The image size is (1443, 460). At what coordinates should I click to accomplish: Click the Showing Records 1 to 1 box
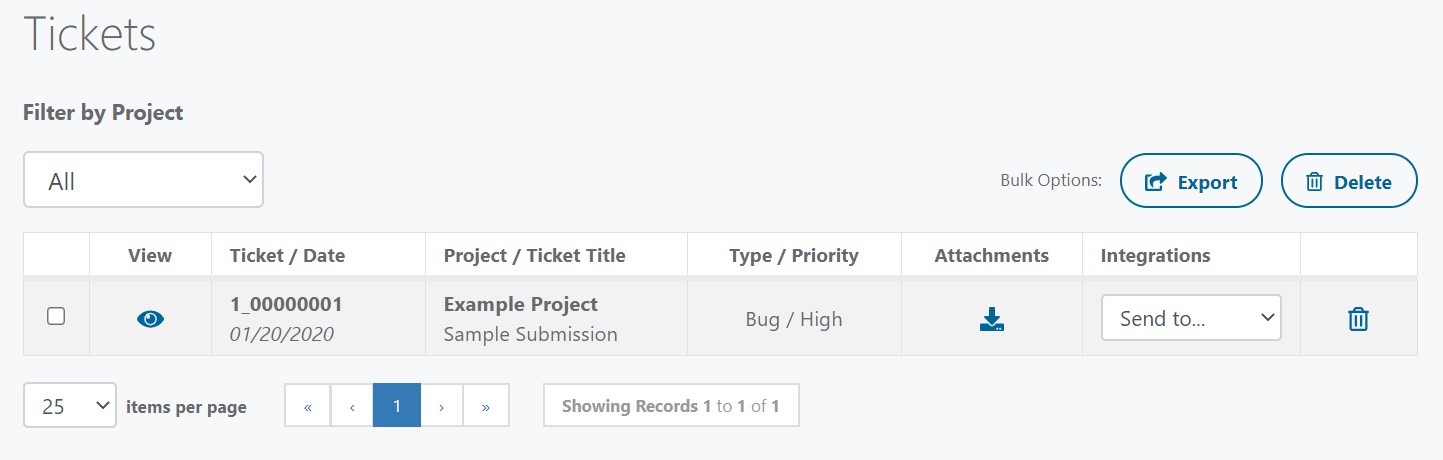671,406
